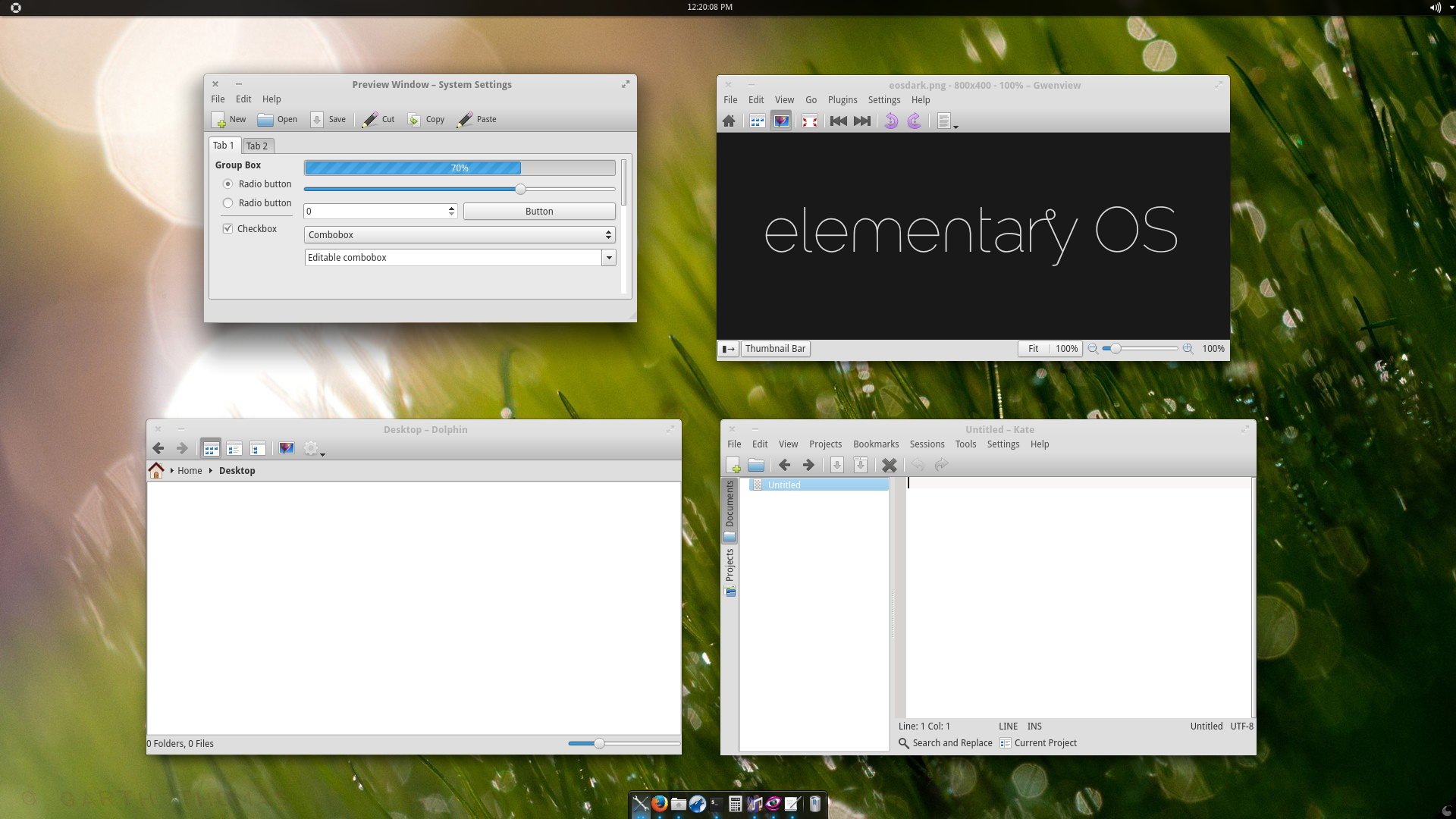1456x819 pixels.
Task: Click Home in Dolphin breadcrumb
Action: tap(190, 471)
